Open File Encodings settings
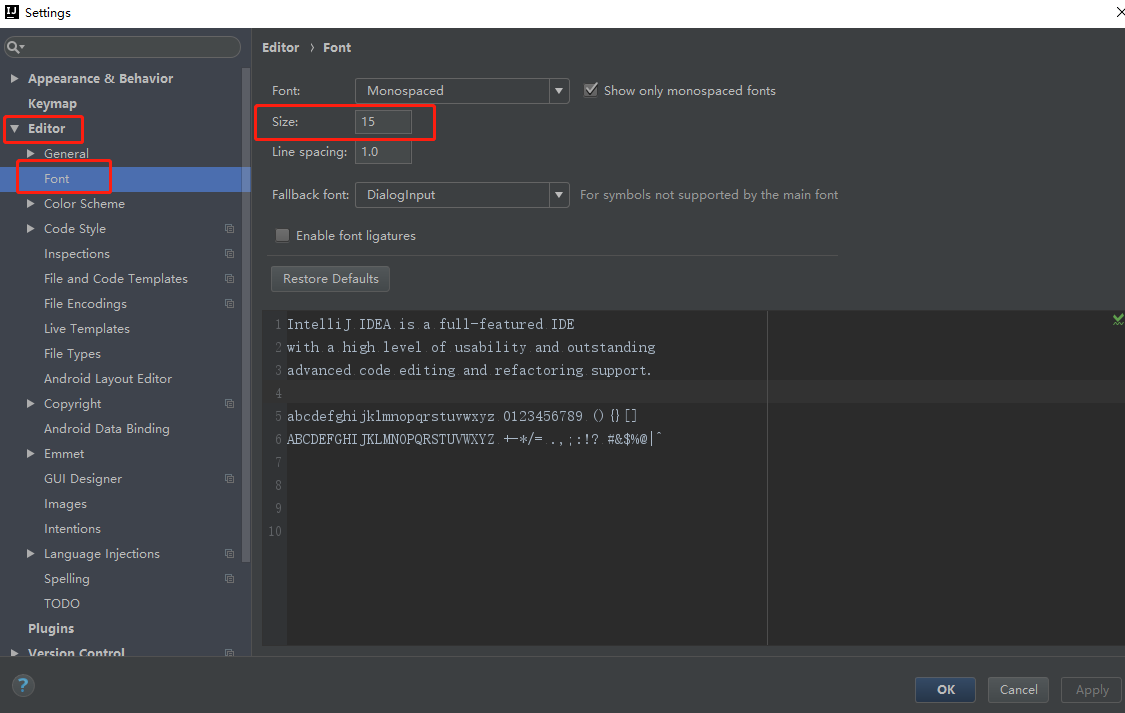 pyautogui.click(x=85, y=304)
